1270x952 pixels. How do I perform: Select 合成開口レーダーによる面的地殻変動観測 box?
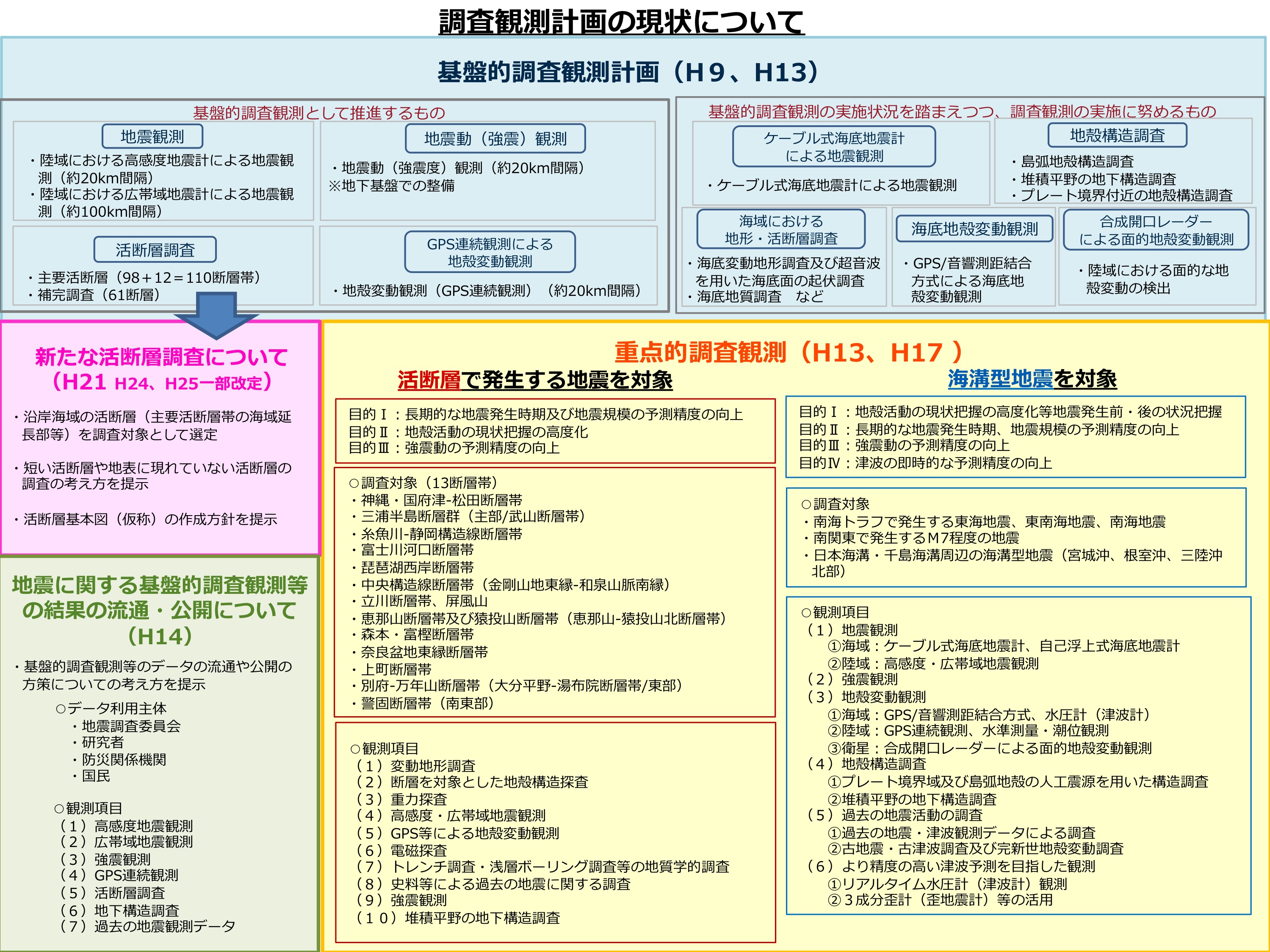point(1156,229)
